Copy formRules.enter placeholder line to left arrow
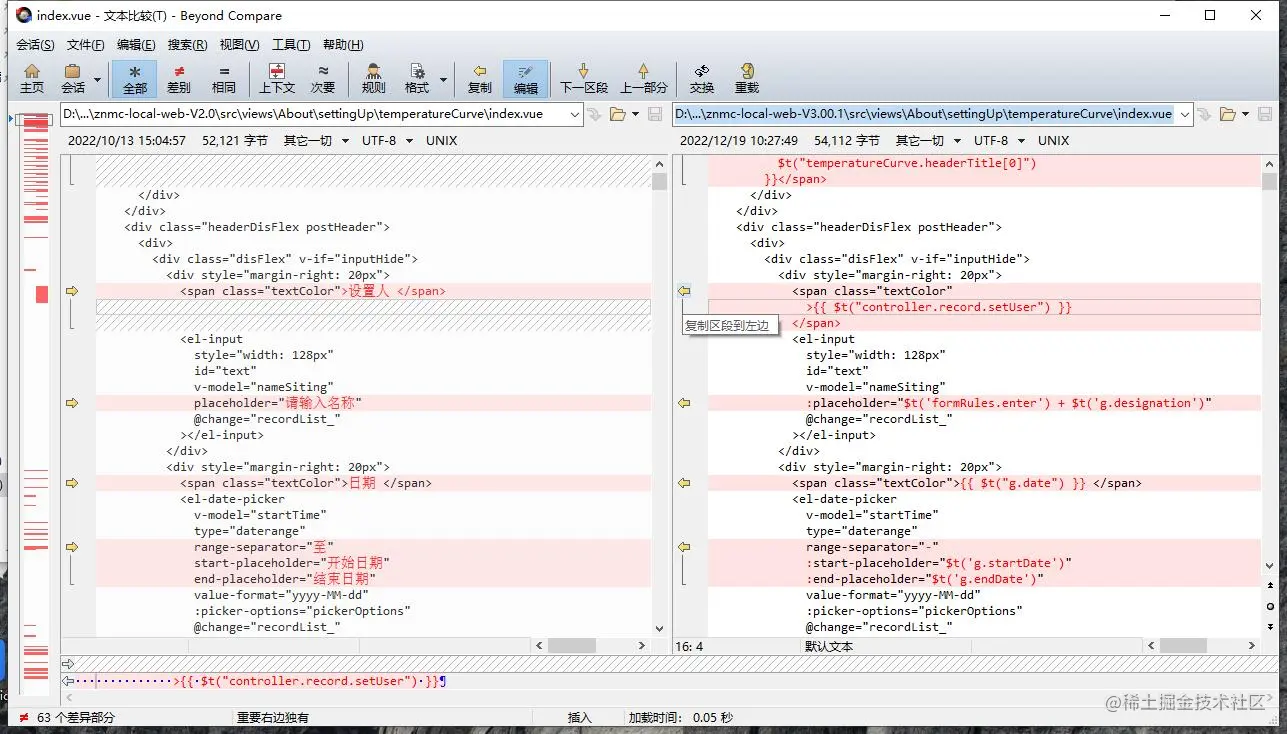 coord(684,403)
